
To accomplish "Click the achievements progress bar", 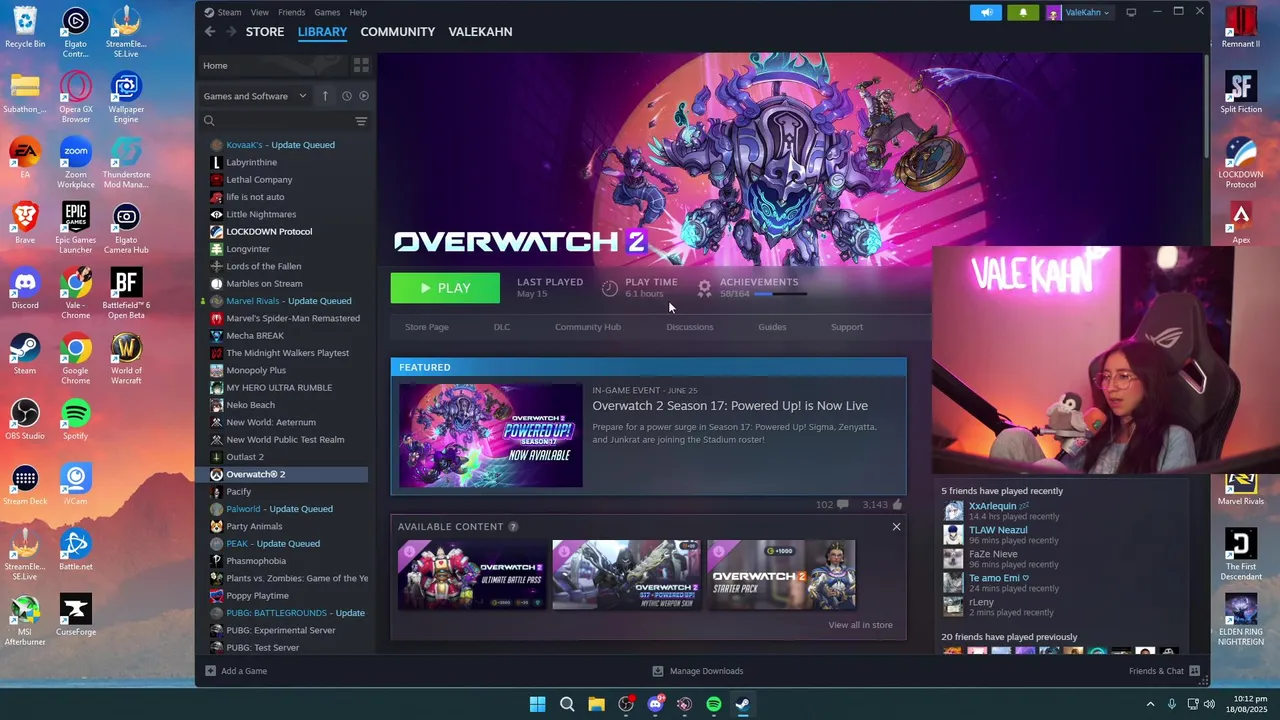I will click(780, 294).
